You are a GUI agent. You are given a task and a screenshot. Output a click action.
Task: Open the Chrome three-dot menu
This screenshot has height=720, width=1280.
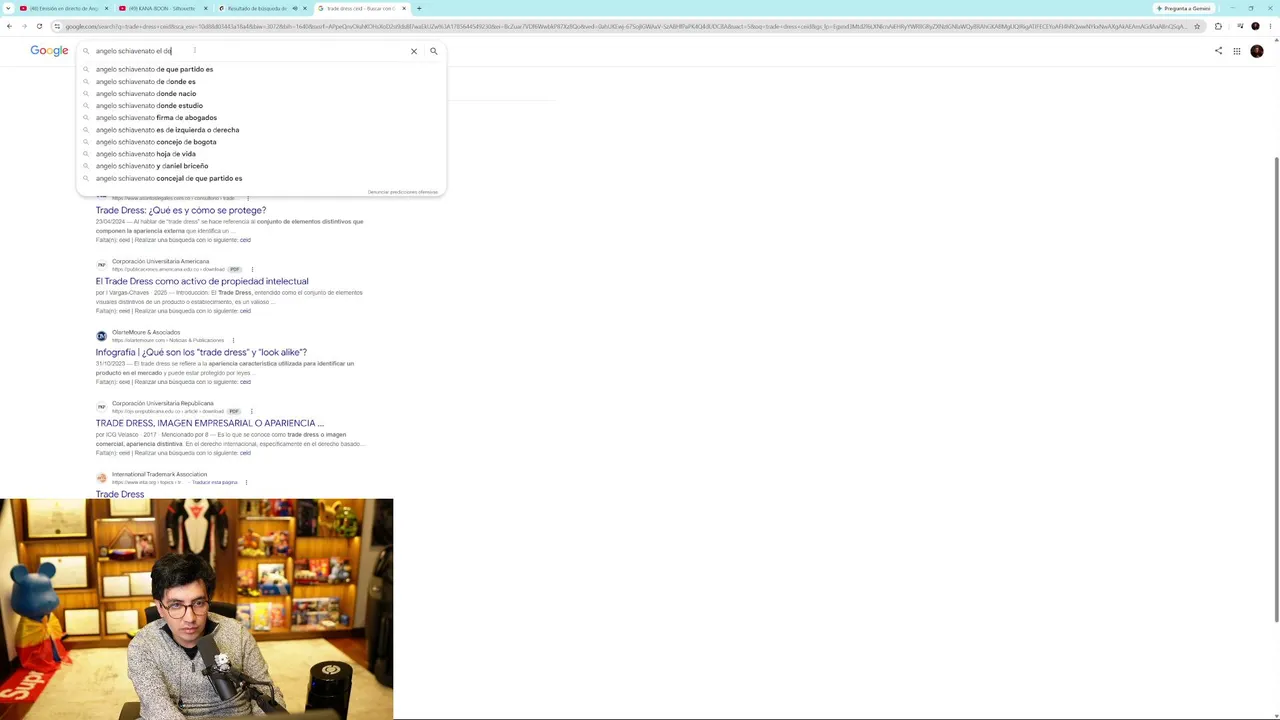pos(1270,26)
